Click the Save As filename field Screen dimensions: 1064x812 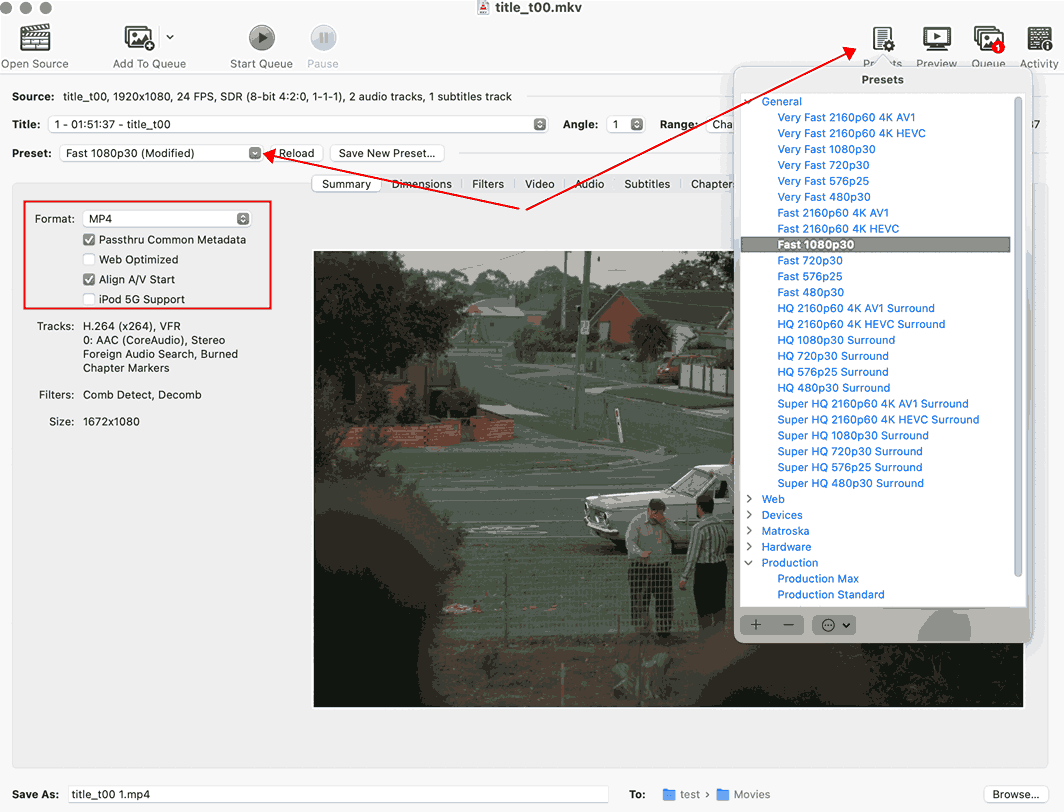point(338,794)
